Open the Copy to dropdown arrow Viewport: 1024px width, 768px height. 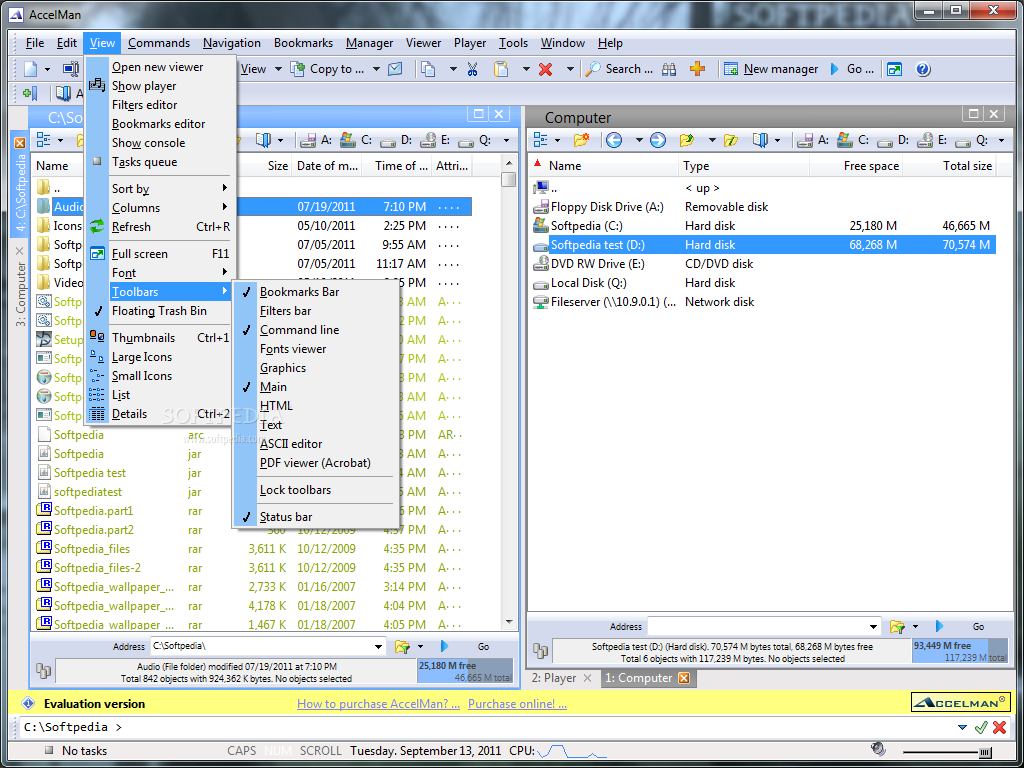pos(376,69)
